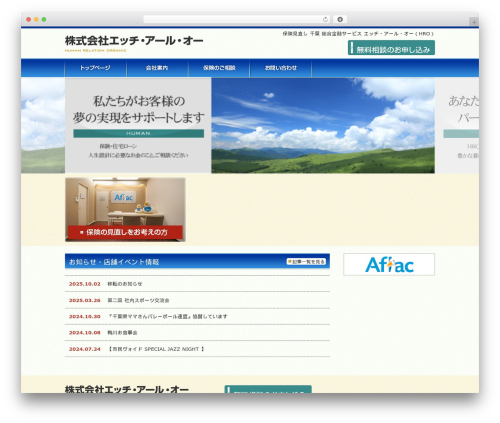Click the date 2024.10.30
Viewport: 500px width, 423px height.
pos(85,316)
